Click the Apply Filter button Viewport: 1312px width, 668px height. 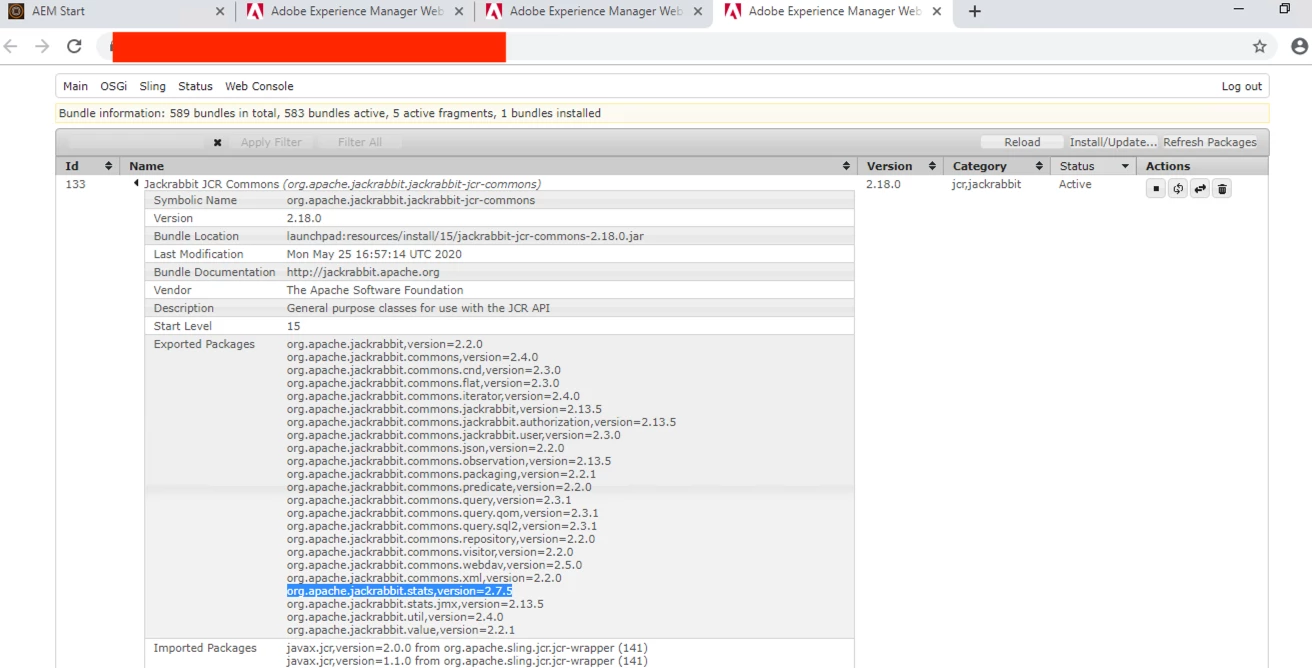click(x=271, y=142)
